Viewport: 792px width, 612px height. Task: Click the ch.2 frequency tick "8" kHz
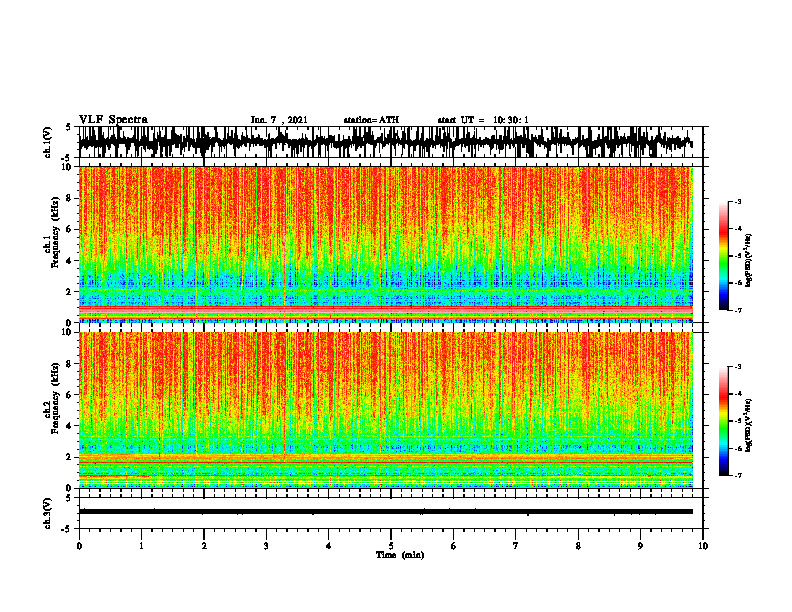pyautogui.click(x=70, y=364)
